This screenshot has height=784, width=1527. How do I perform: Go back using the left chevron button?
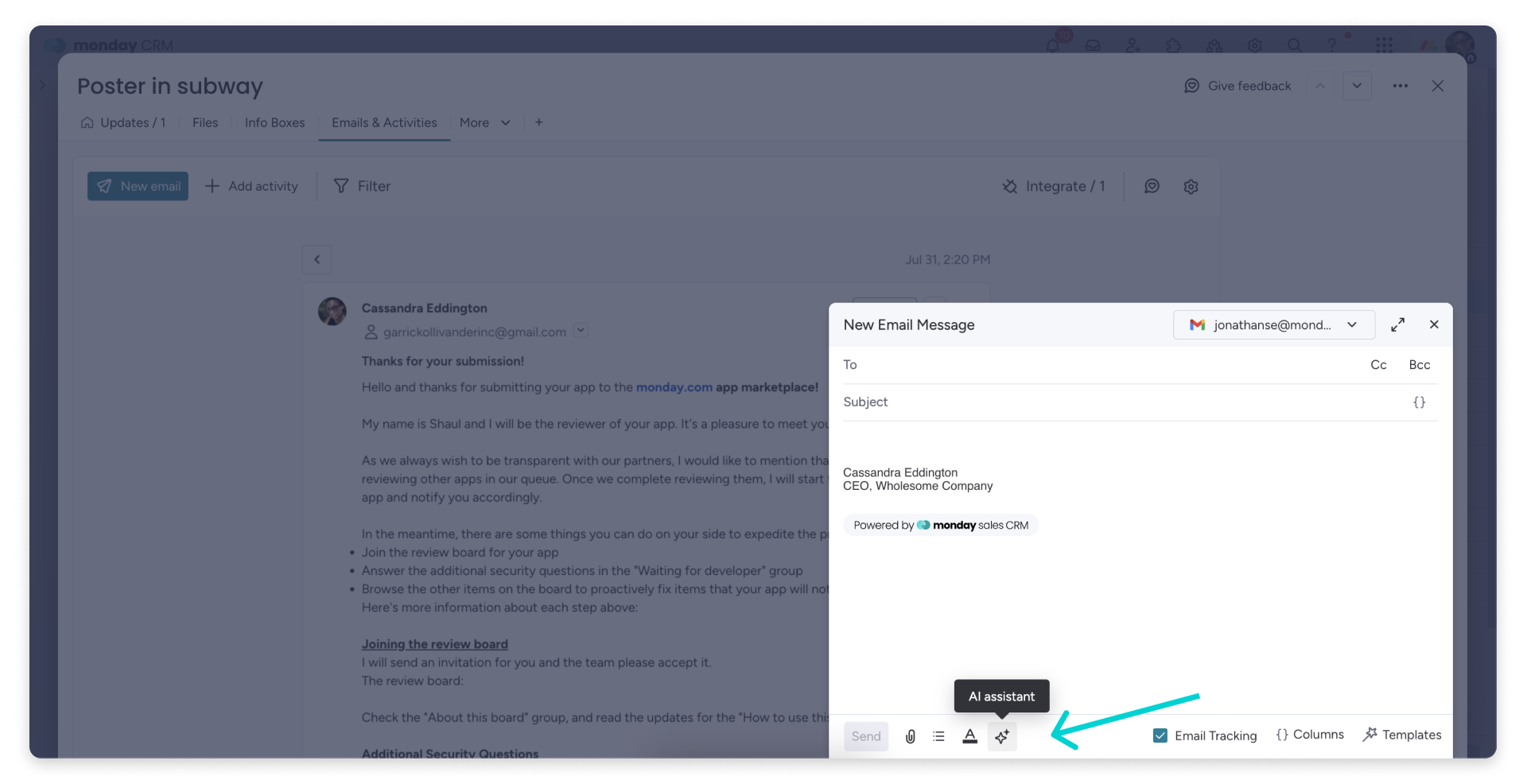(x=317, y=259)
